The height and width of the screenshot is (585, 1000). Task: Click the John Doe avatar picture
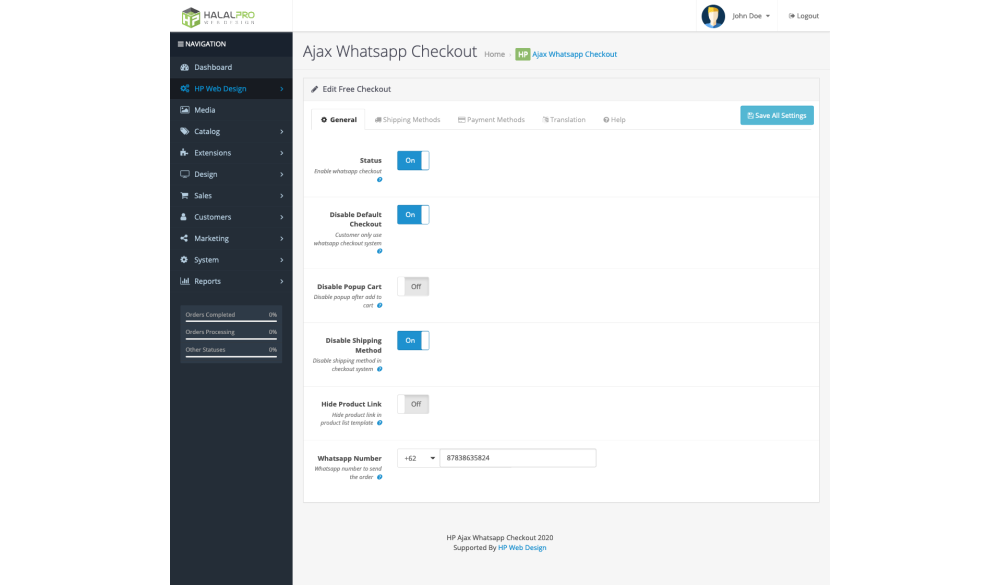(713, 16)
